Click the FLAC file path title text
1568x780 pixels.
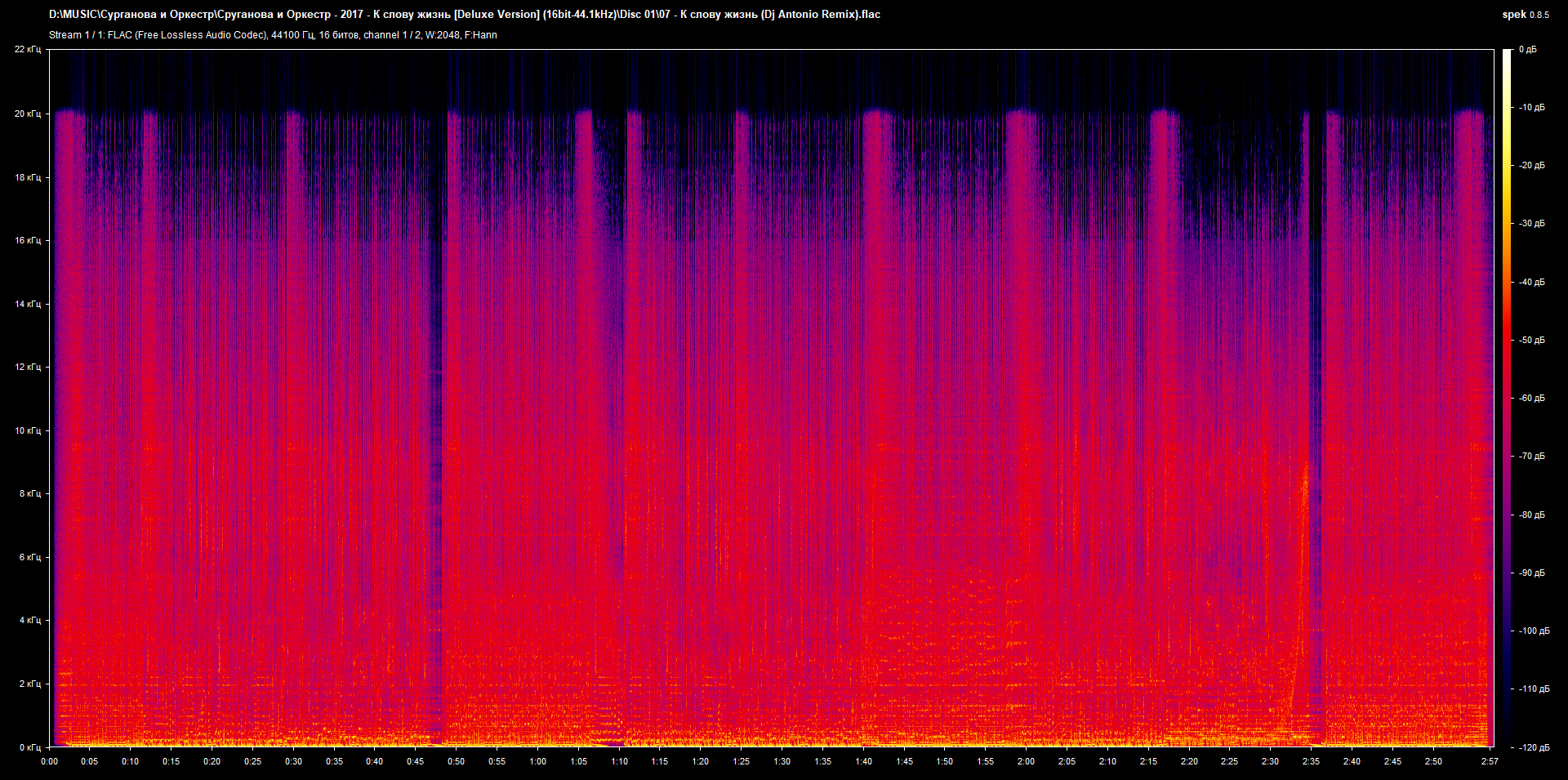click(x=464, y=15)
